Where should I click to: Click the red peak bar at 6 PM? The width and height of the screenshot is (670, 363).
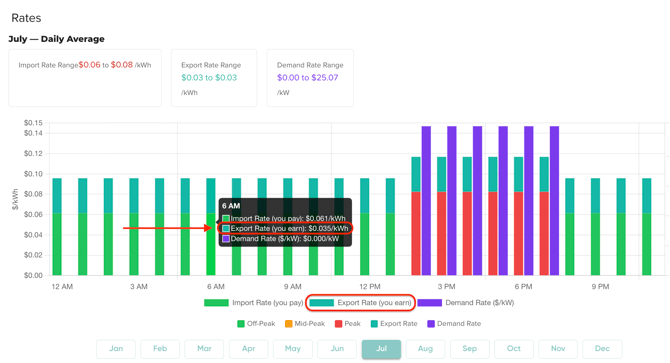518,234
